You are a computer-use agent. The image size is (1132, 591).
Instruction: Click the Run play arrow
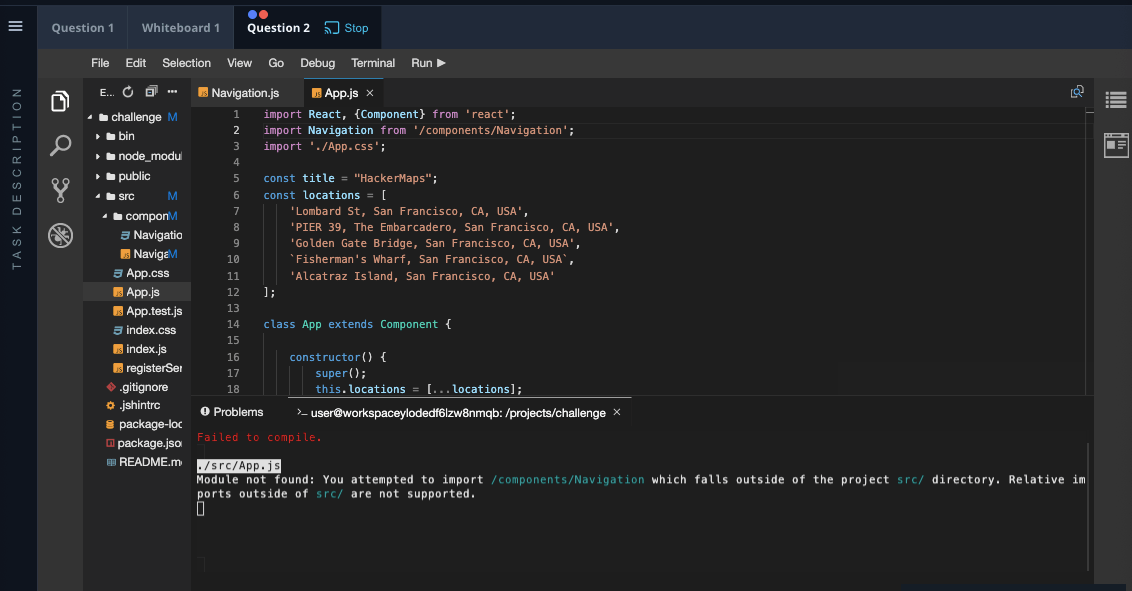[x=441, y=63]
